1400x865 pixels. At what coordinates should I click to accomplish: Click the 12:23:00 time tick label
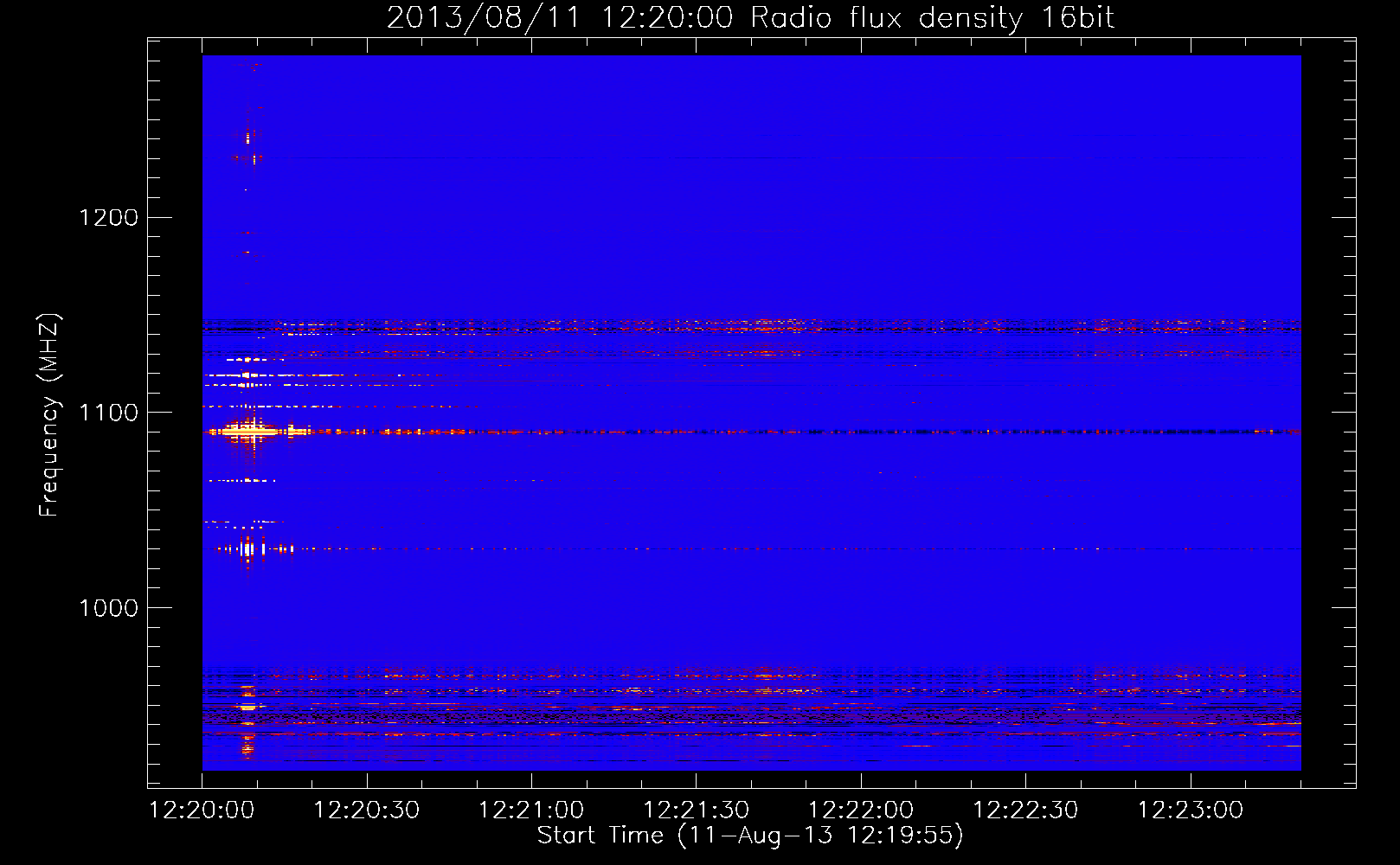[1191, 811]
